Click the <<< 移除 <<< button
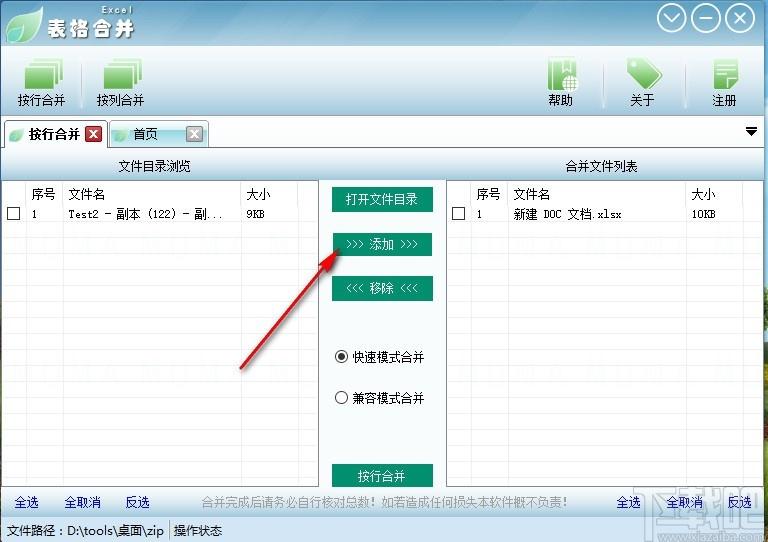768x542 pixels. [382, 288]
